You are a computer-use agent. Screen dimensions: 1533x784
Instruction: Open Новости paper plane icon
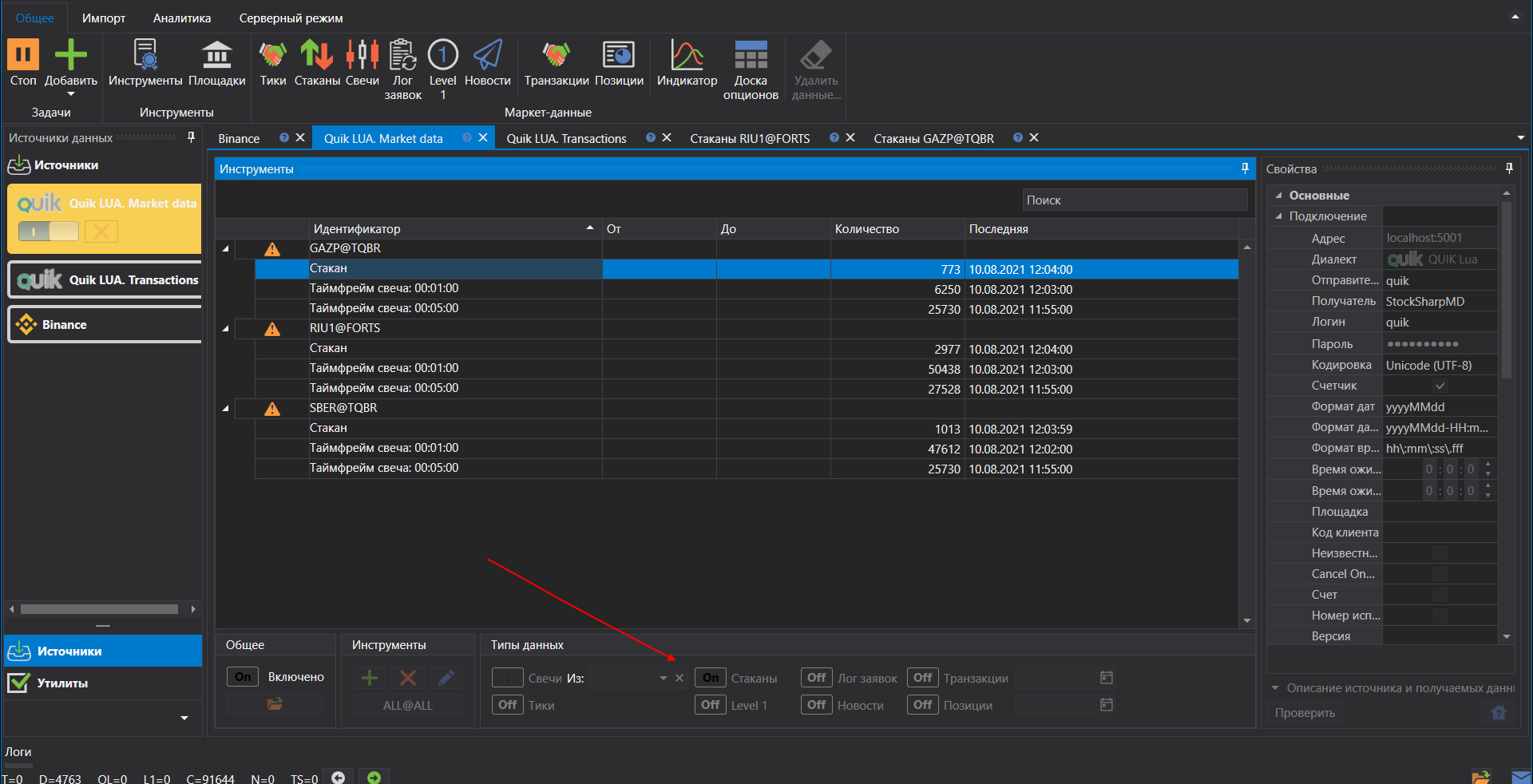(488, 55)
